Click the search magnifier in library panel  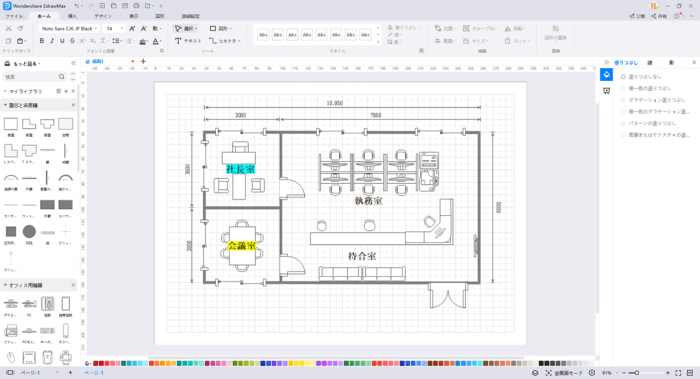pos(62,77)
